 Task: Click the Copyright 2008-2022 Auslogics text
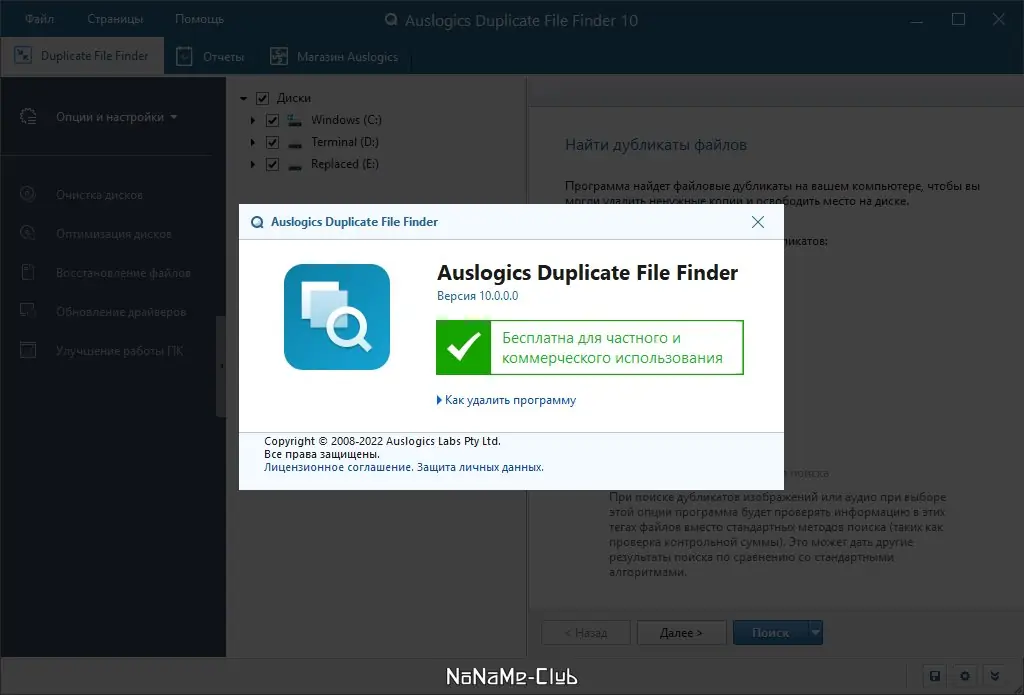coord(382,441)
